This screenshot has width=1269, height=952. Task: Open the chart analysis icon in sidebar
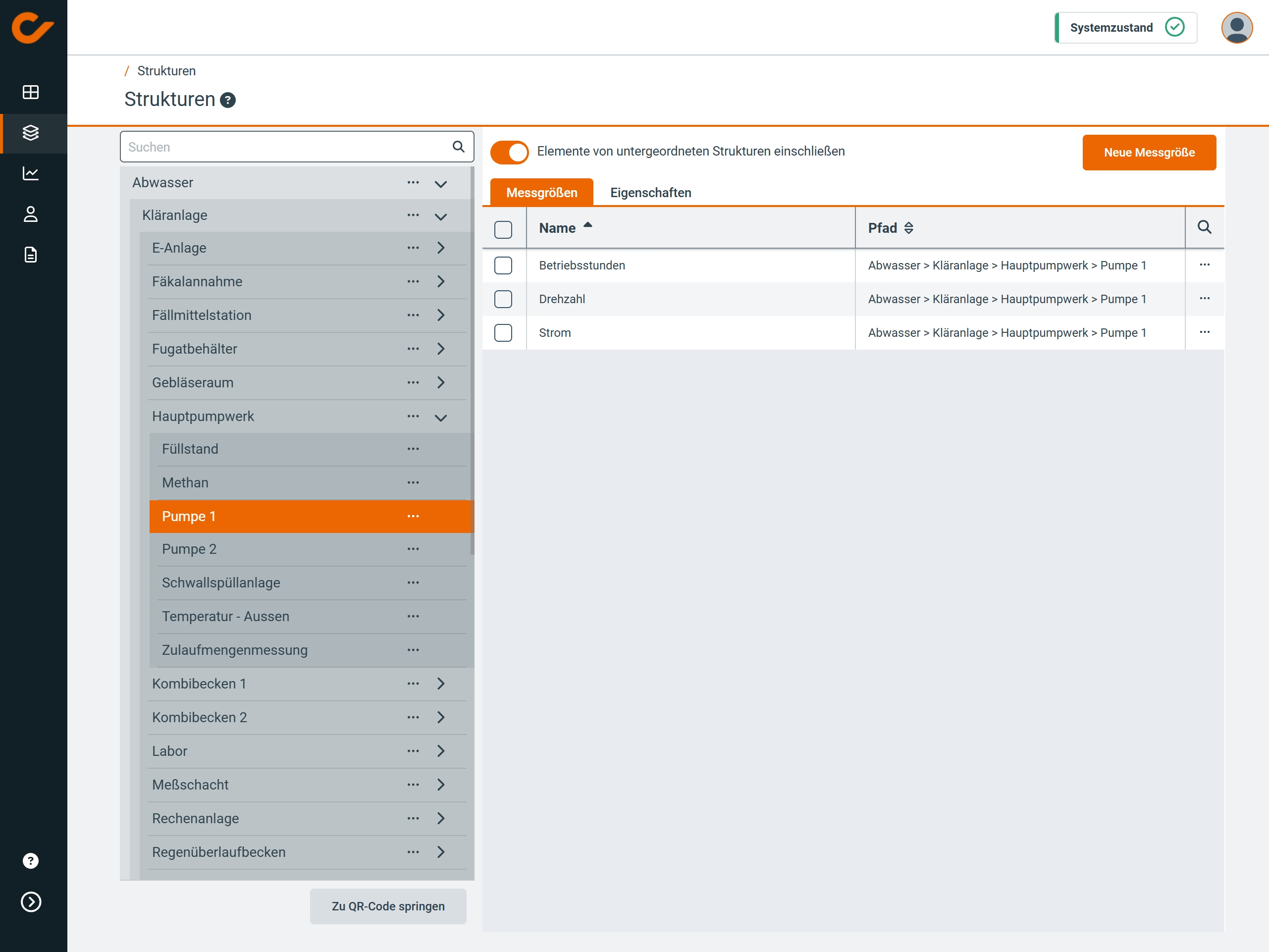[x=30, y=173]
